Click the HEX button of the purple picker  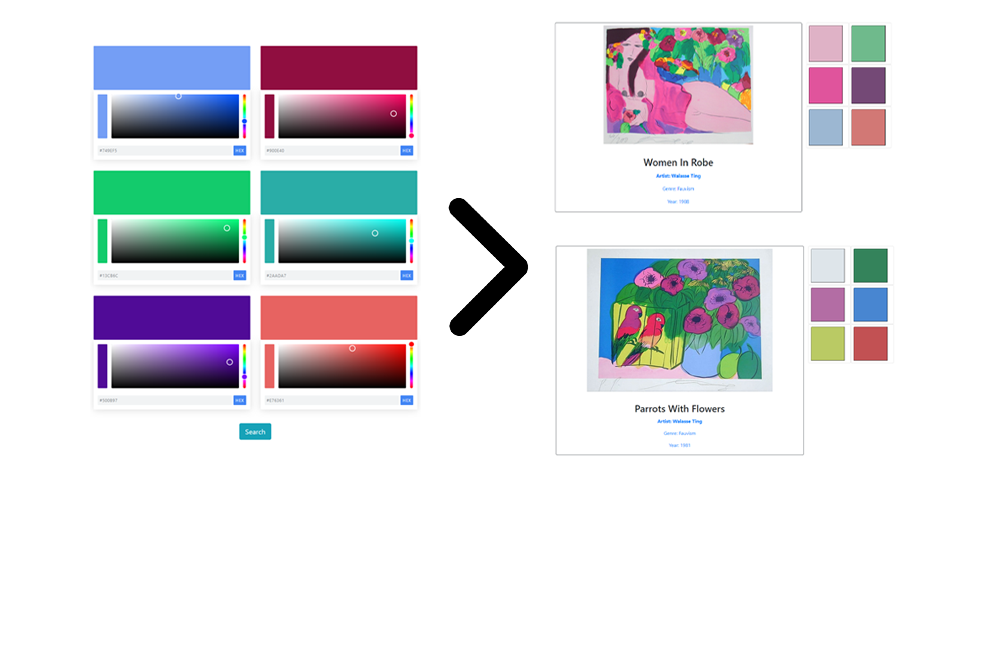pyautogui.click(x=240, y=401)
